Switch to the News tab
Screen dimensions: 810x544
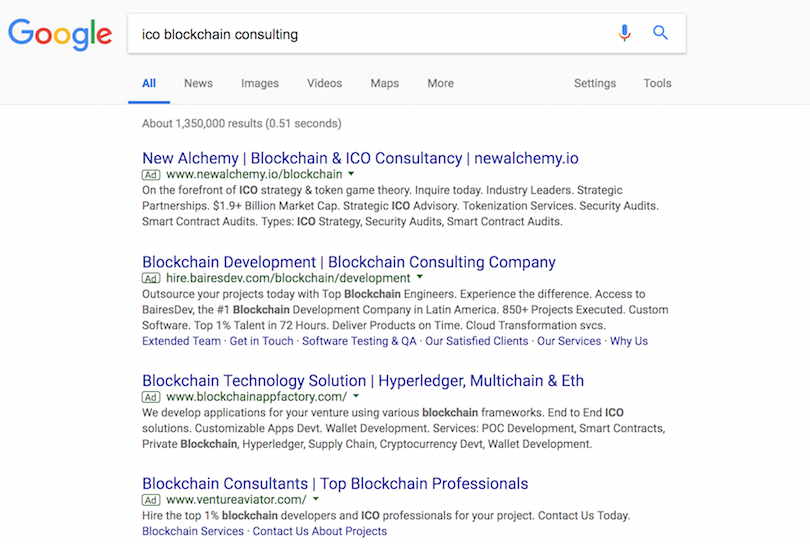click(x=198, y=83)
